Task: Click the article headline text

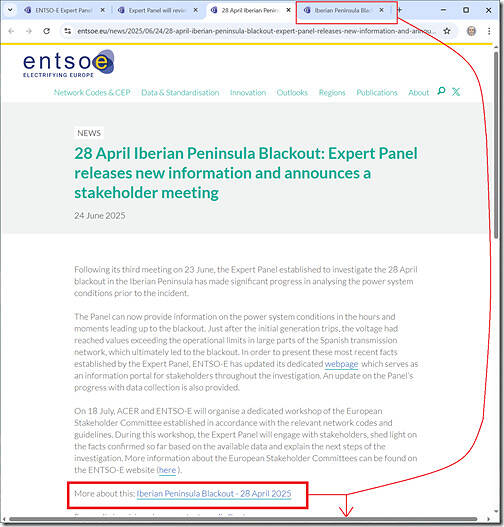Action: pos(246,173)
